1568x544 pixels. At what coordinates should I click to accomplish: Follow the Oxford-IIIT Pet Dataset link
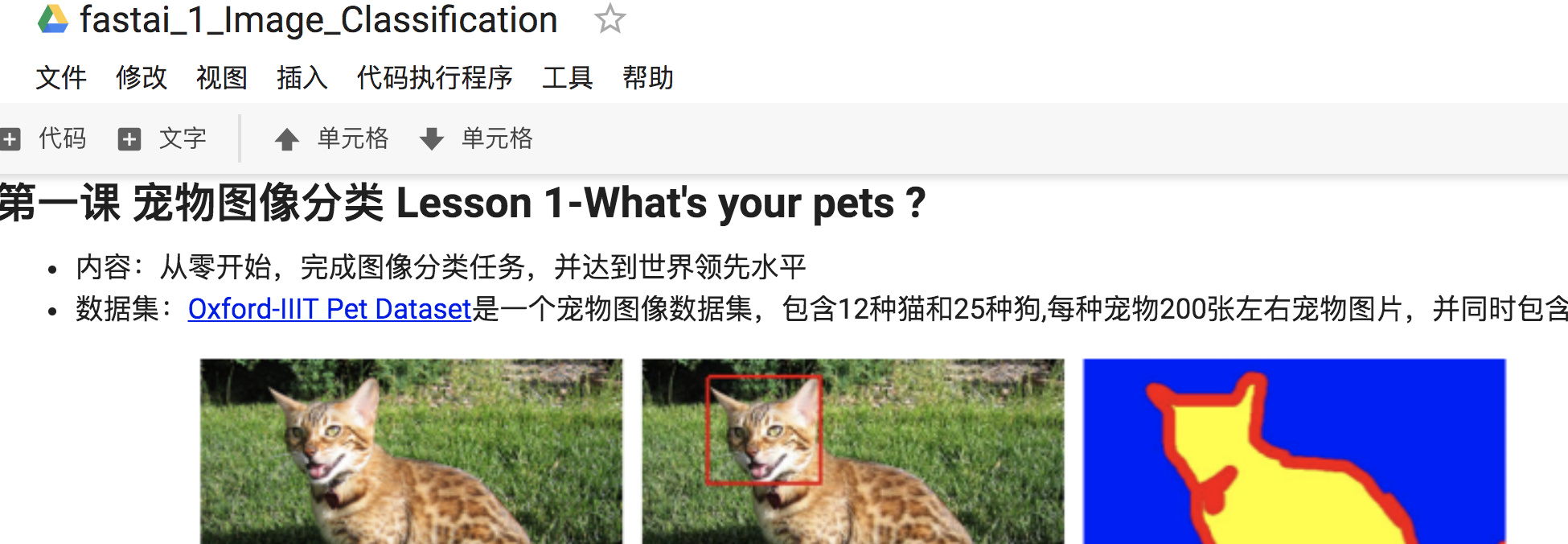pyautogui.click(x=330, y=309)
